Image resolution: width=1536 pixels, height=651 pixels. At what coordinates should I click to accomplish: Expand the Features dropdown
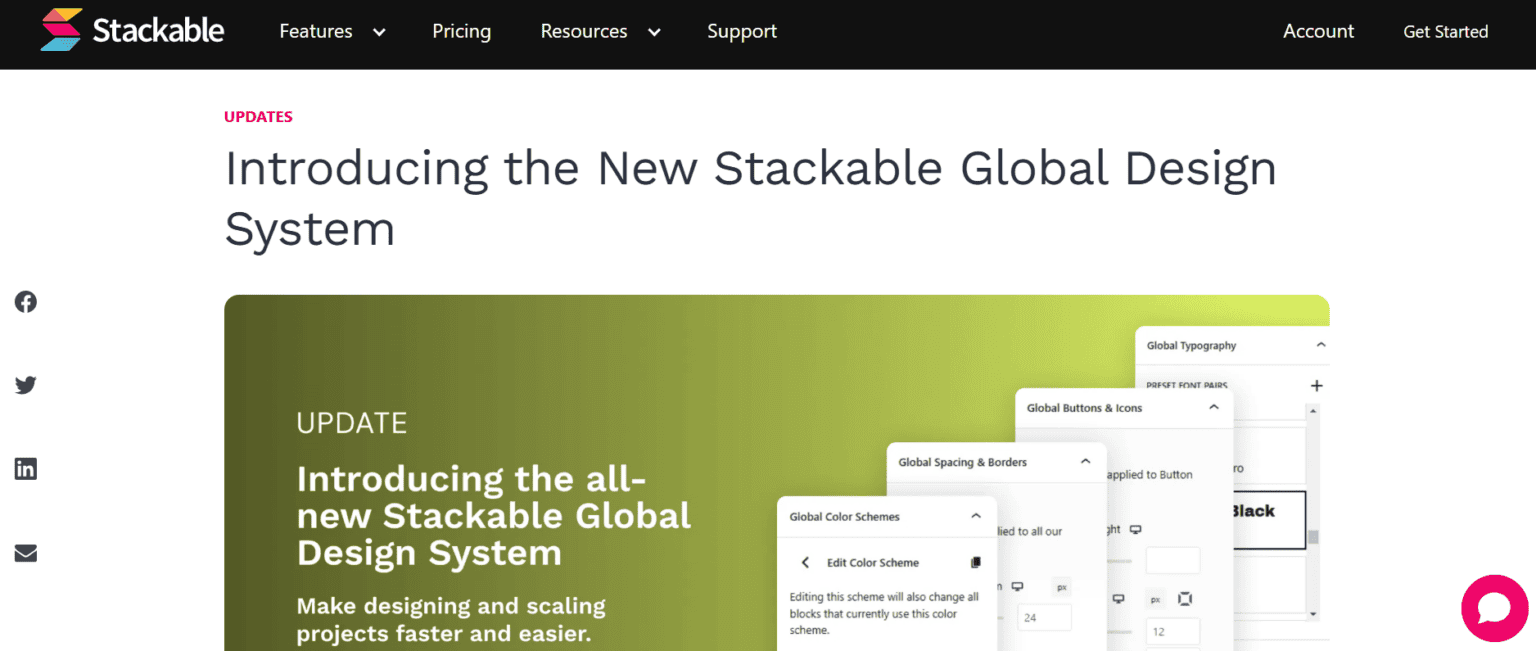coord(332,31)
